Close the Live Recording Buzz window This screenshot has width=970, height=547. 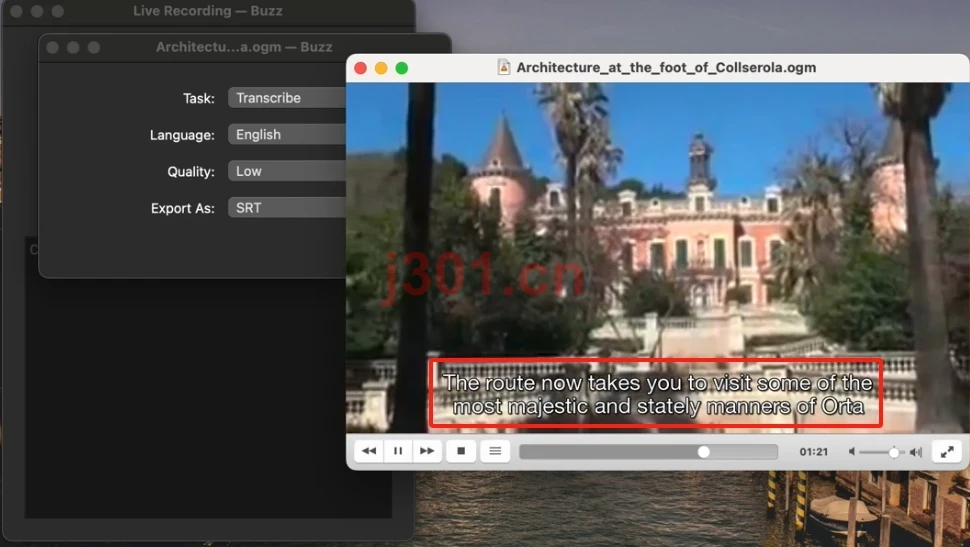click(x=17, y=11)
